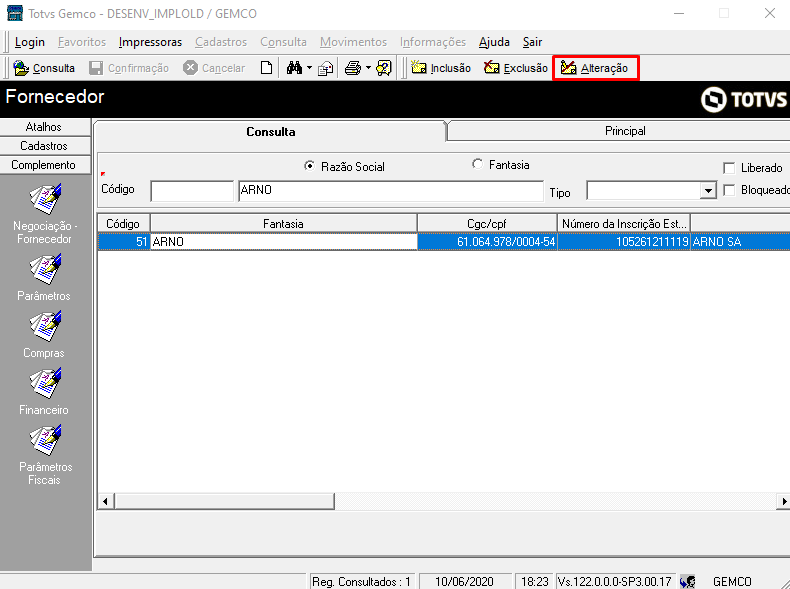Click the version Vs.122.0.0.0-SP3.00.17 status text
Image resolution: width=790 pixels, height=589 pixels.
point(614,582)
